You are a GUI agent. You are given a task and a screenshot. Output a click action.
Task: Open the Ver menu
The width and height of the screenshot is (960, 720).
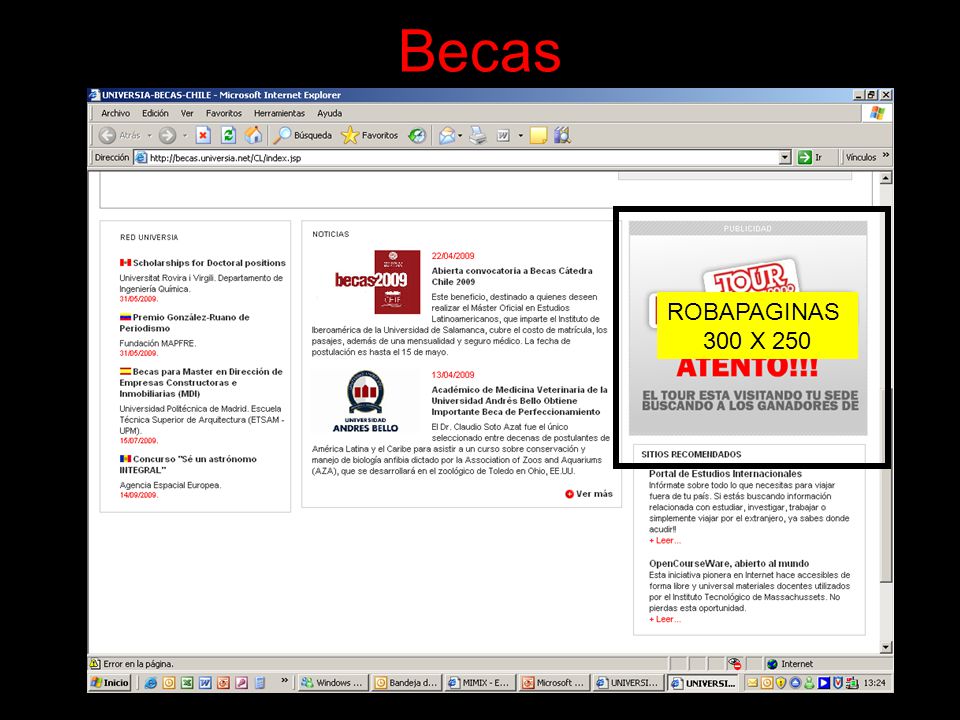tap(187, 113)
